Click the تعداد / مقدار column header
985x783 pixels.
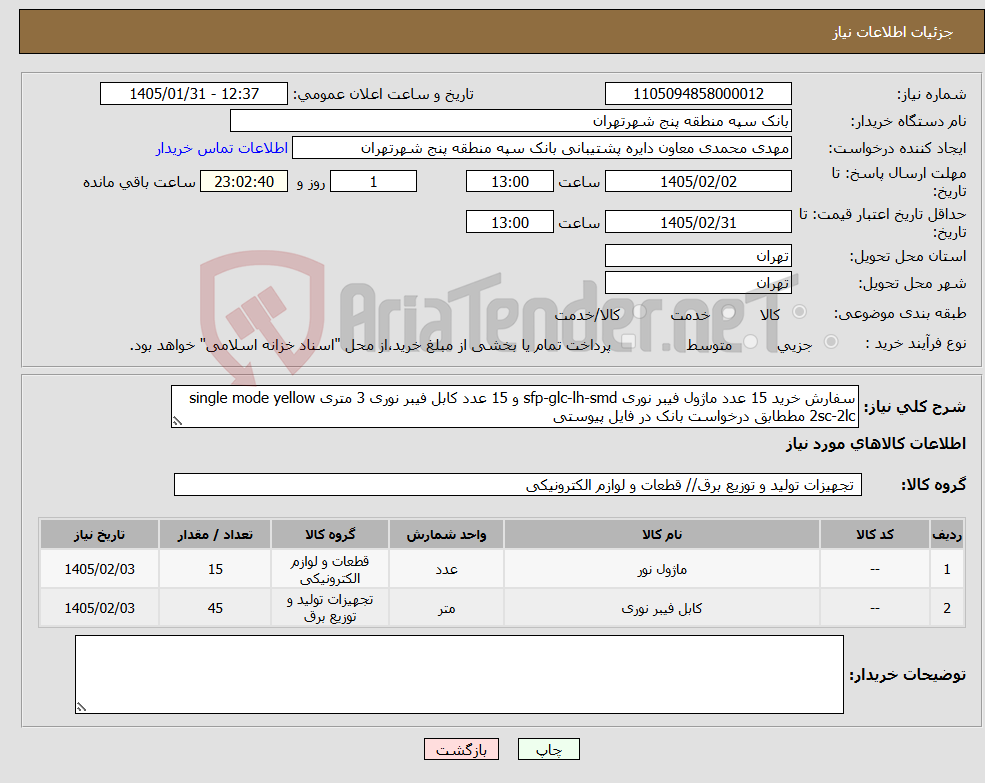[x=215, y=534]
